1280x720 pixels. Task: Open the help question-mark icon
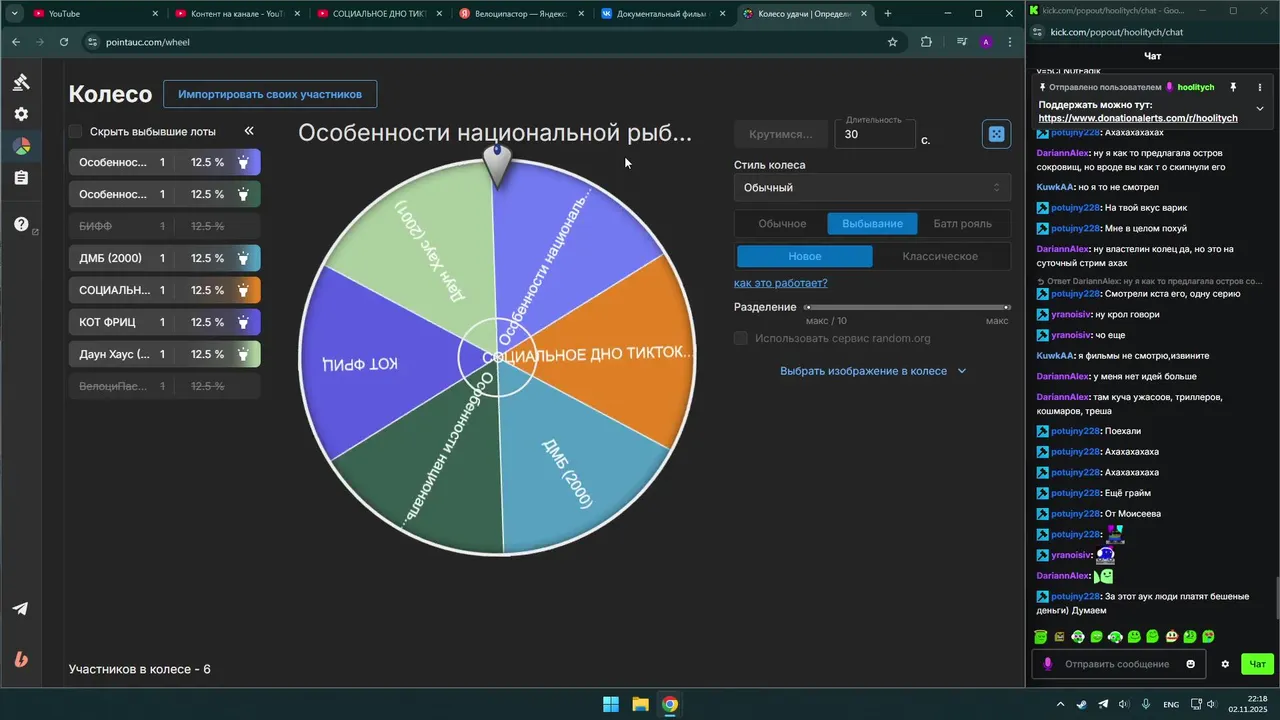pyautogui.click(x=21, y=224)
